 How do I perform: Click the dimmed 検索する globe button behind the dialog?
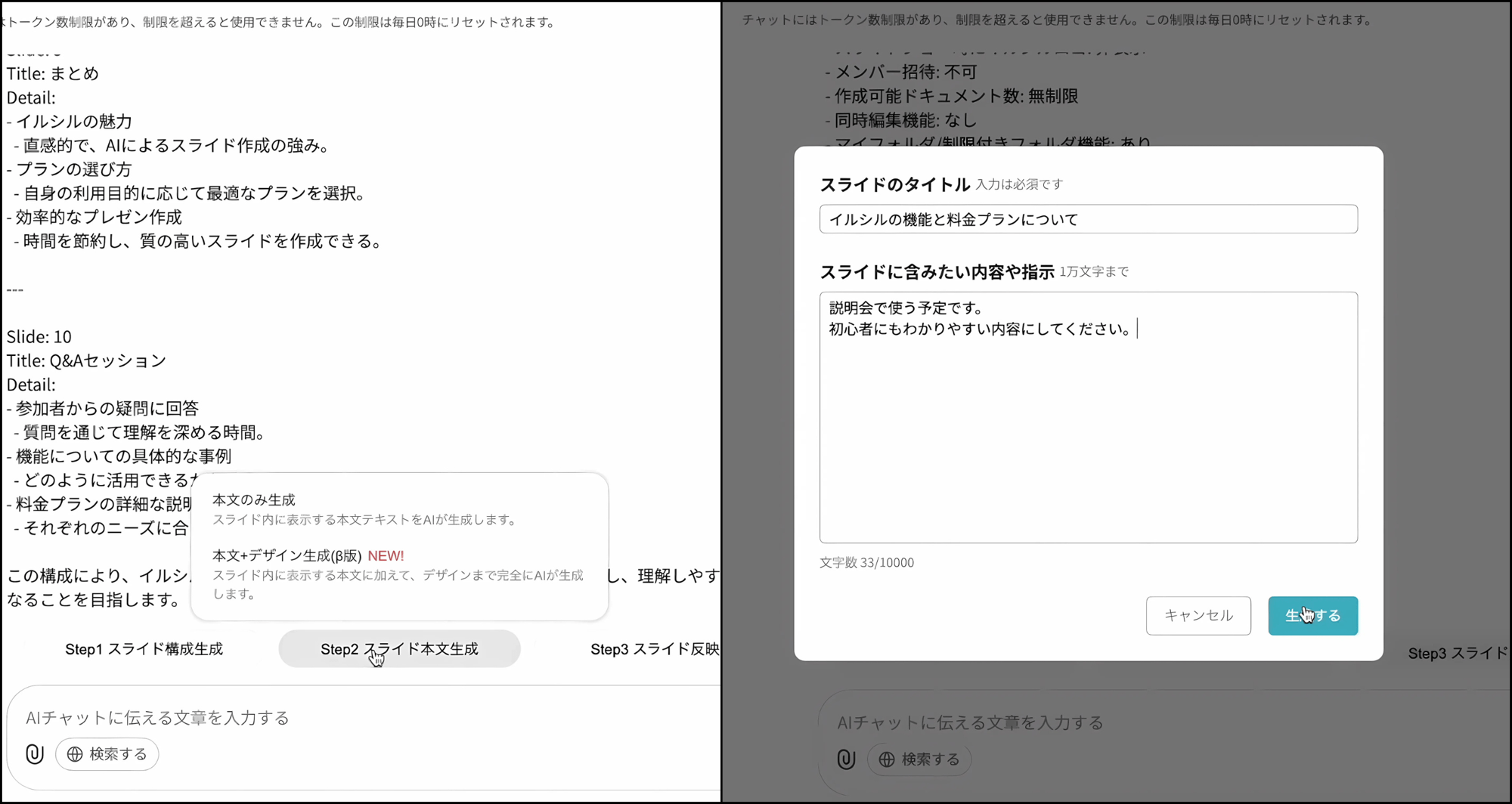point(919,759)
